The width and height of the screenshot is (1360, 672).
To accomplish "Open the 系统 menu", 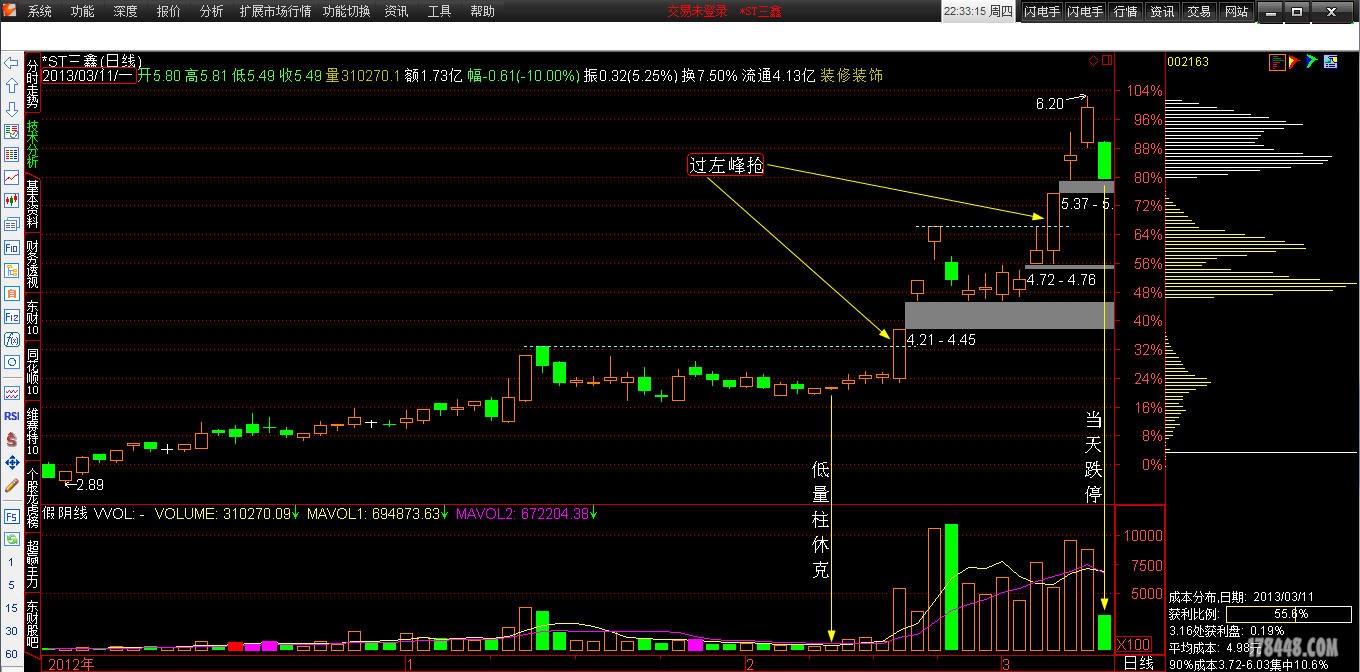I will (x=40, y=11).
